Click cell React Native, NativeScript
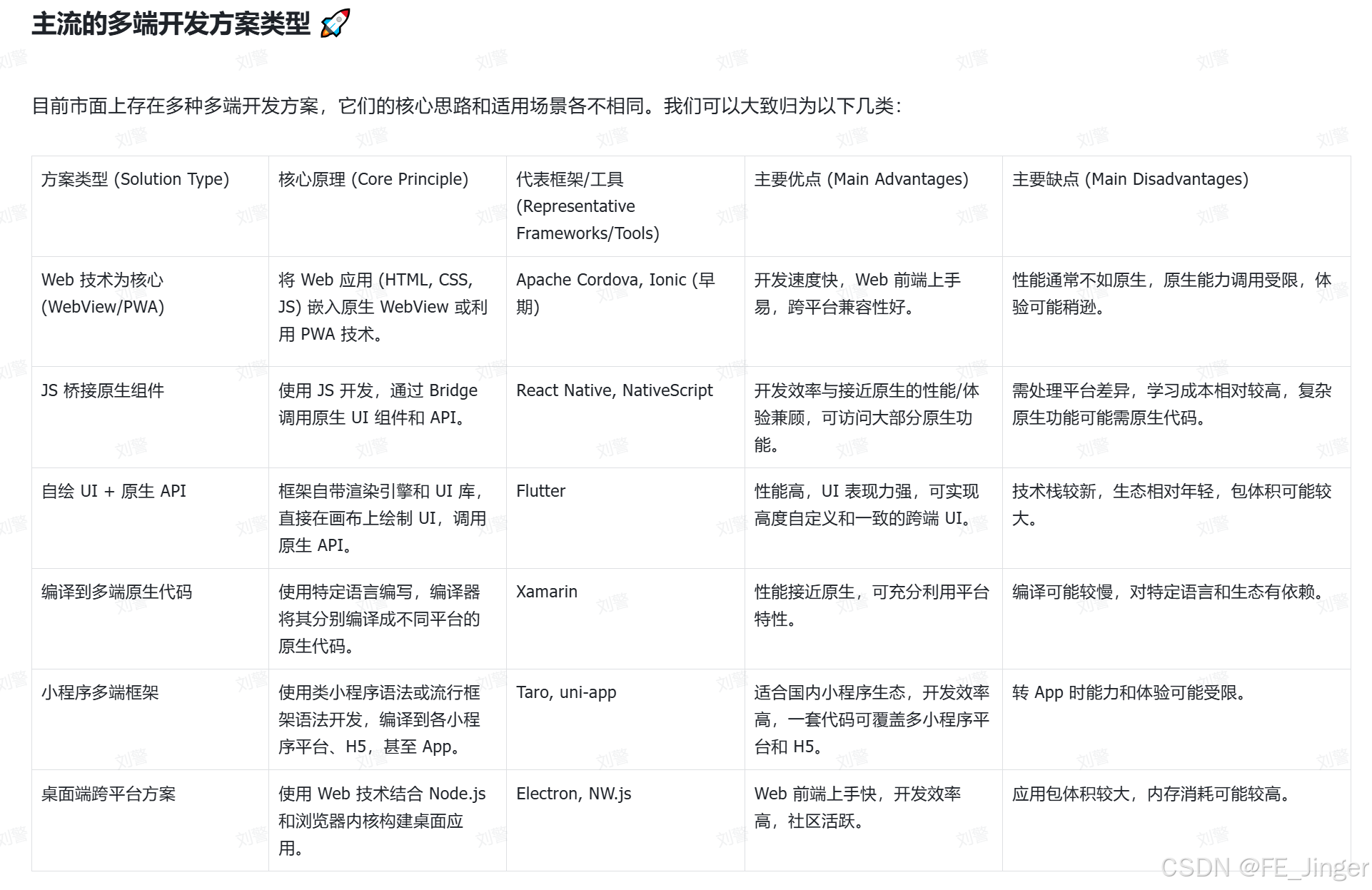Image resolution: width=1372 pixels, height=890 pixels. pos(625,418)
